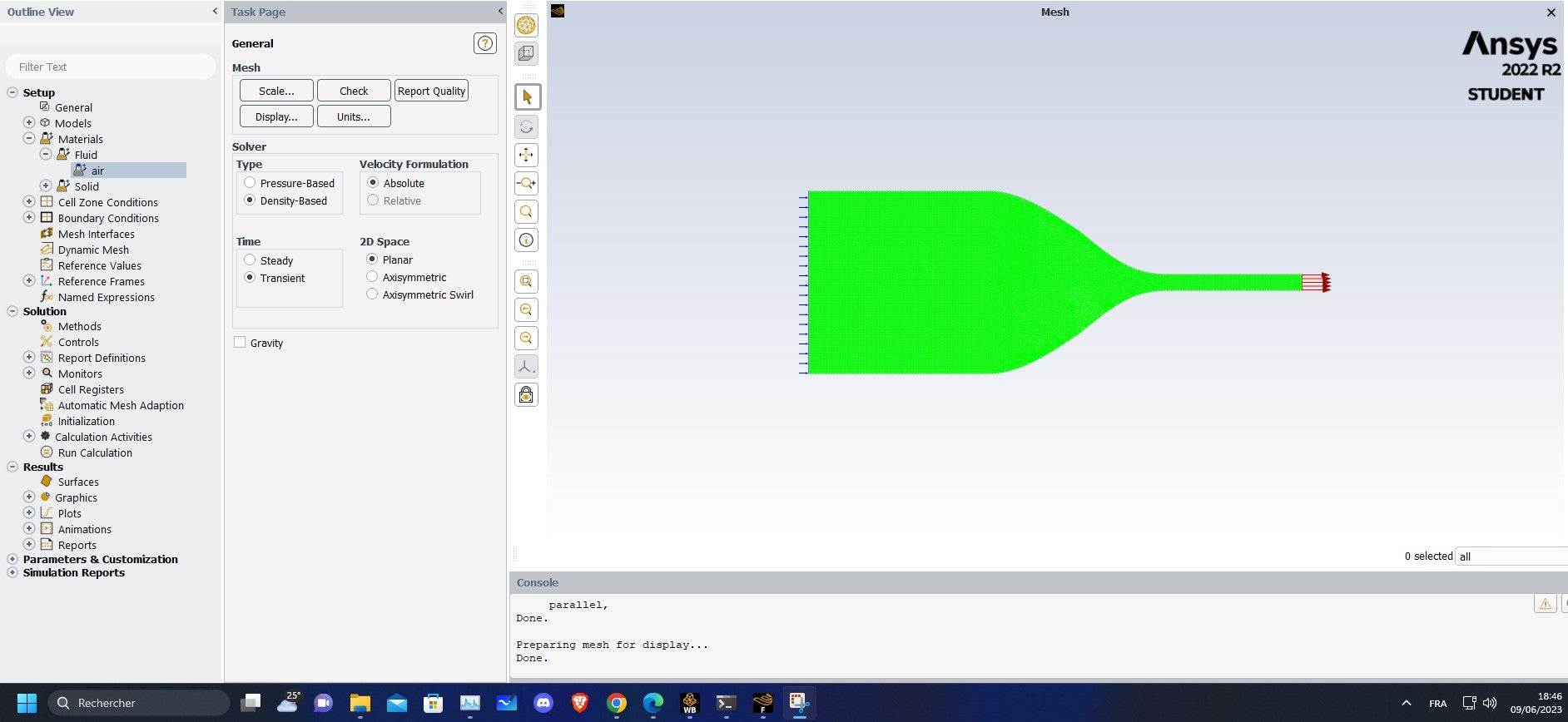Select the zoom to area magnifier tool

(526, 211)
